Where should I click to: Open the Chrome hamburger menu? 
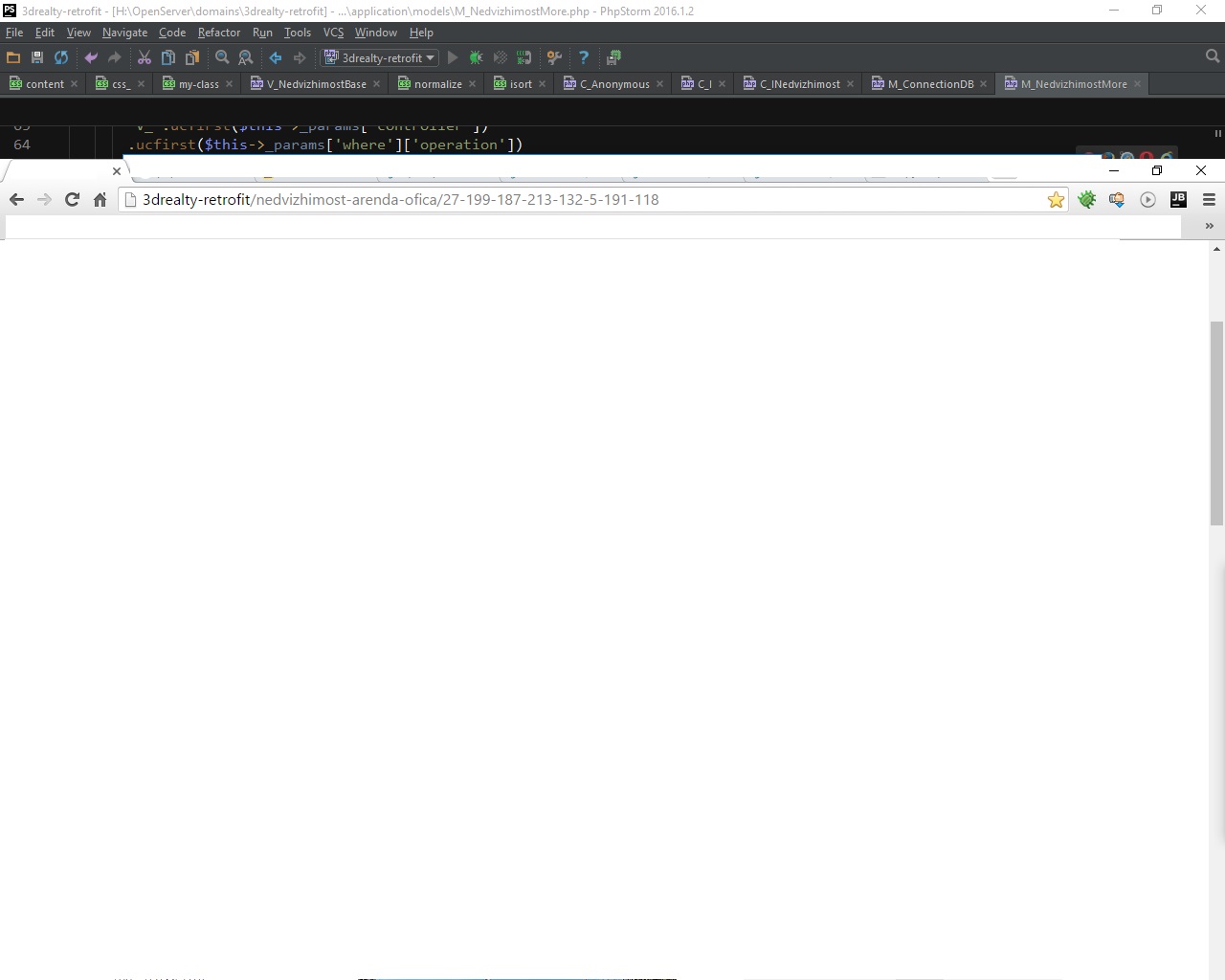(1209, 199)
